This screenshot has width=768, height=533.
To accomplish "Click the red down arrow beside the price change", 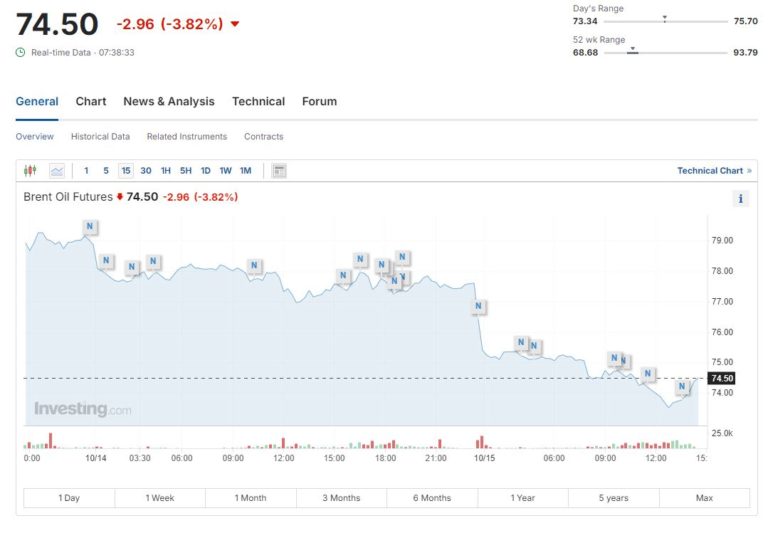I will [x=235, y=24].
